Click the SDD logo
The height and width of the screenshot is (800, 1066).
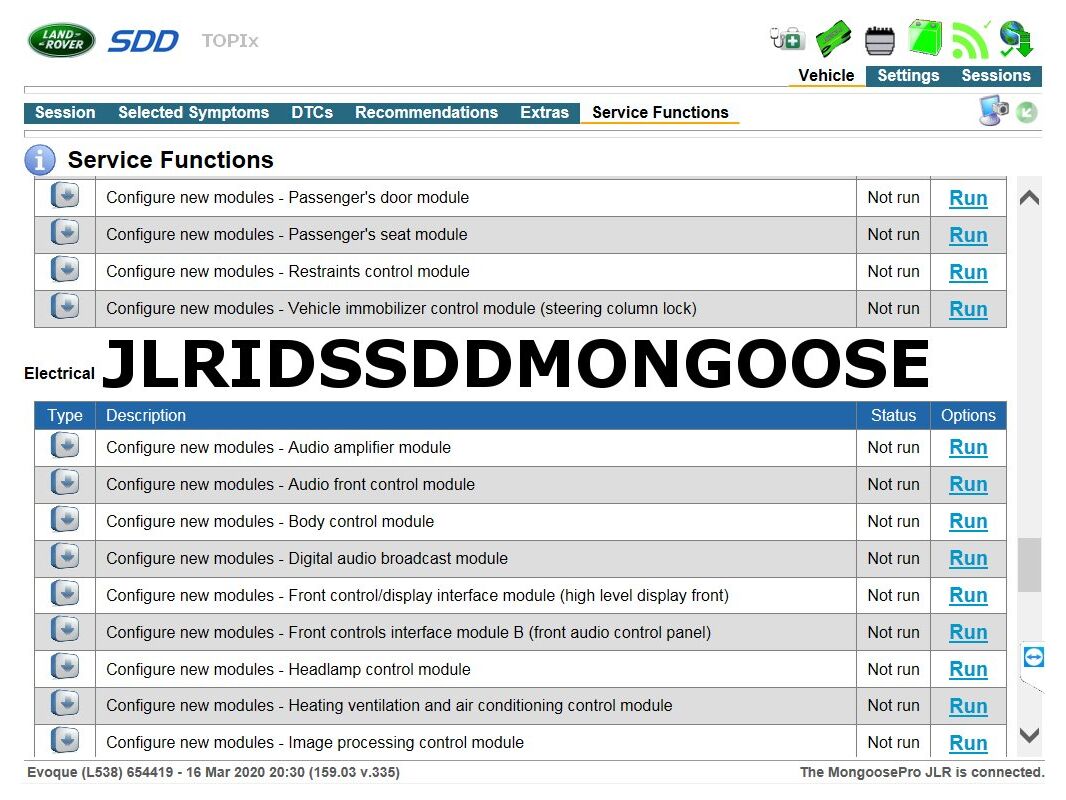click(x=143, y=41)
